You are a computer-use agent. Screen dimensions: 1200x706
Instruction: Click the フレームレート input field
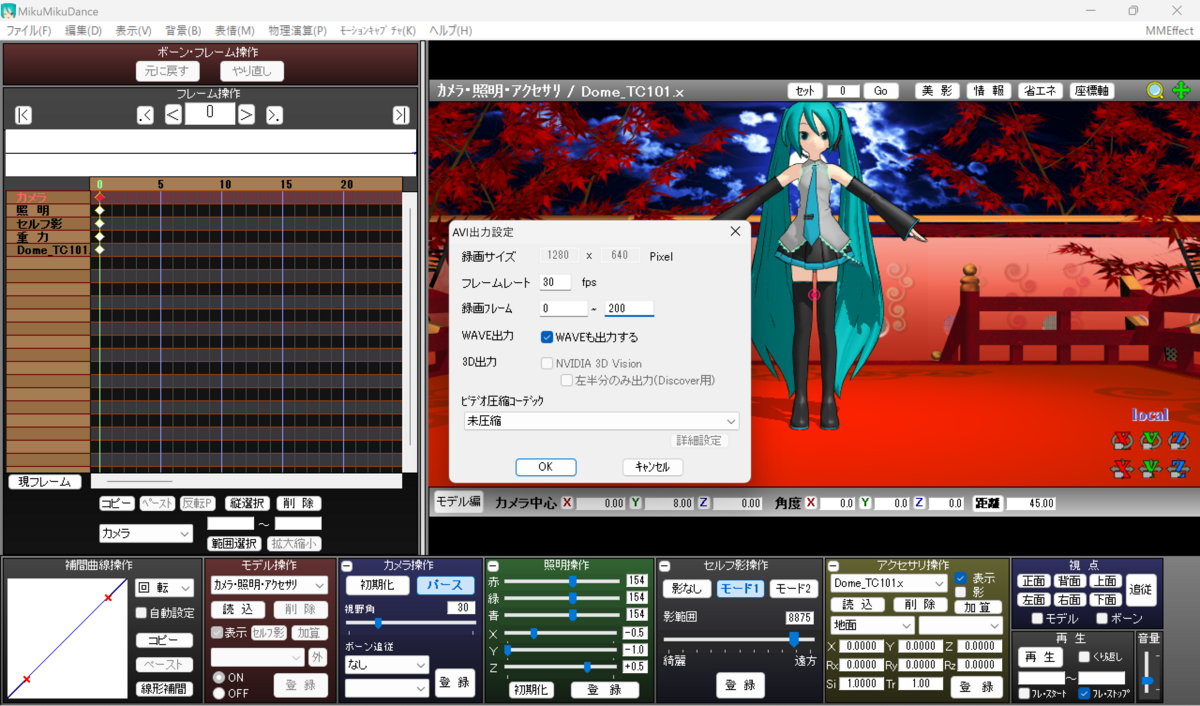[555, 283]
